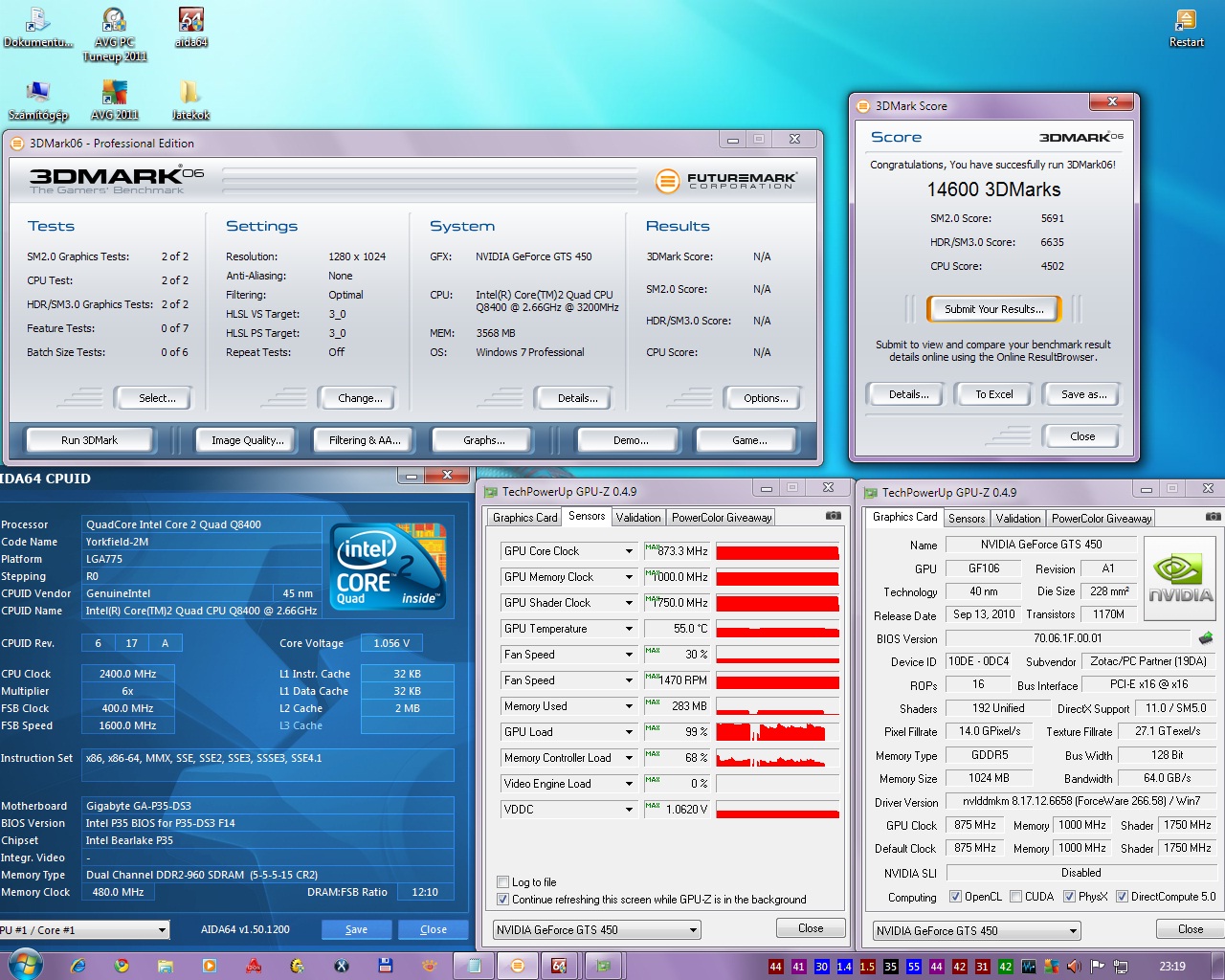Open the GPU Load sensor dropdown
This screenshot has width=1225, height=980.
[x=629, y=732]
